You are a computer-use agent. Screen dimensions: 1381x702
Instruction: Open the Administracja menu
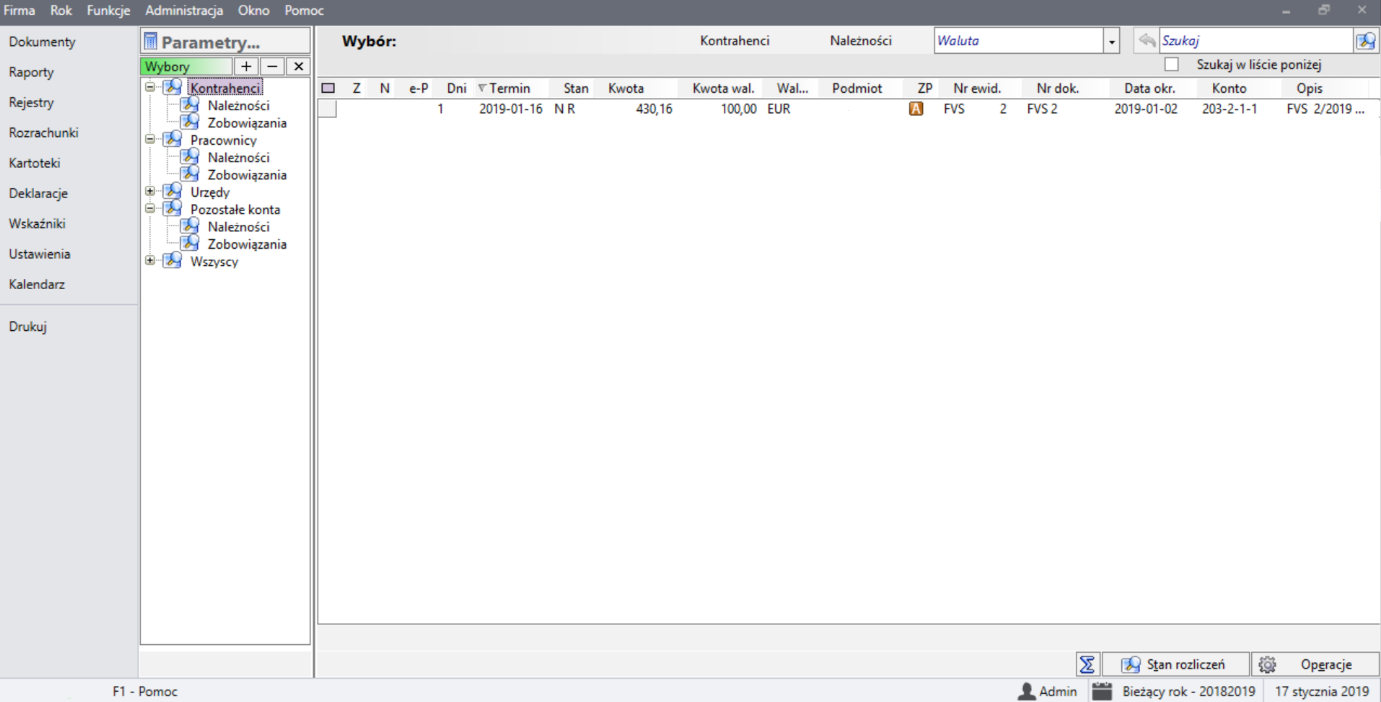coord(184,10)
